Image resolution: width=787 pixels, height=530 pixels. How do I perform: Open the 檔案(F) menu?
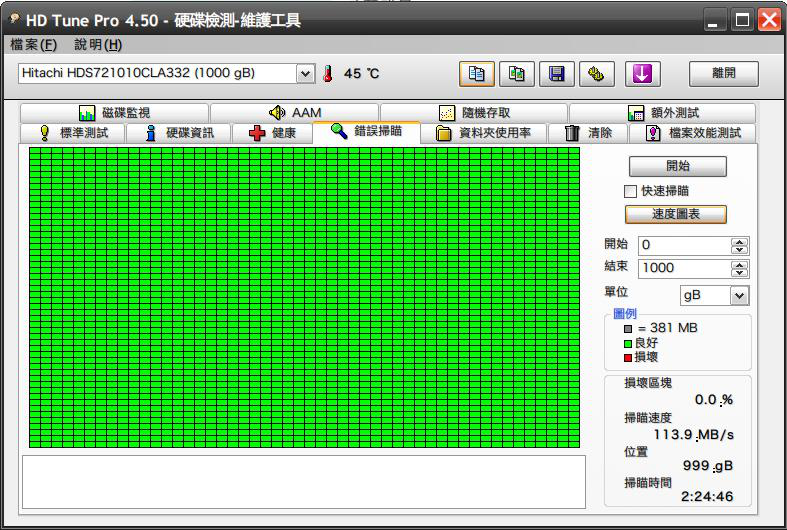click(x=33, y=45)
